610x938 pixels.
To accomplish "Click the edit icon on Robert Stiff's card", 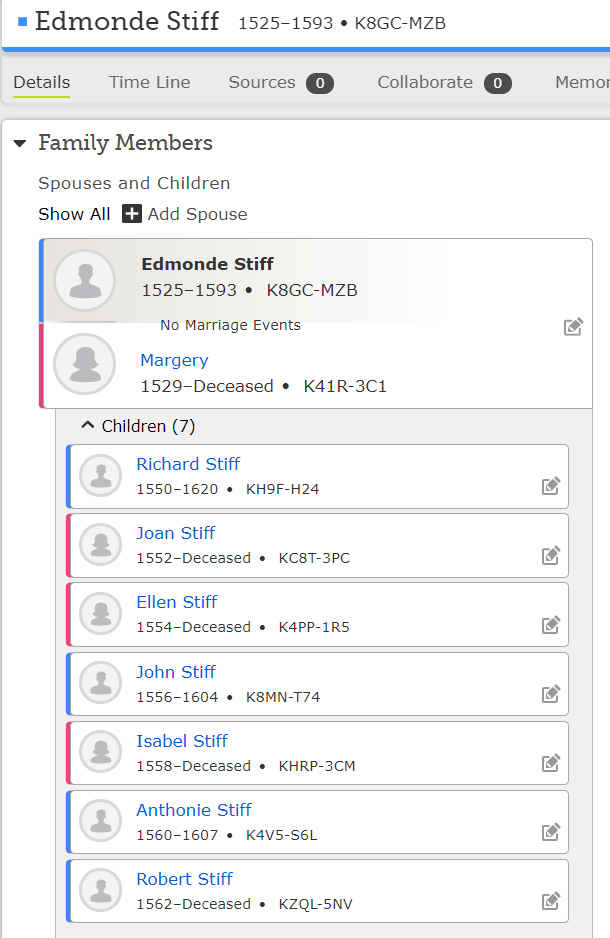I will click(551, 900).
